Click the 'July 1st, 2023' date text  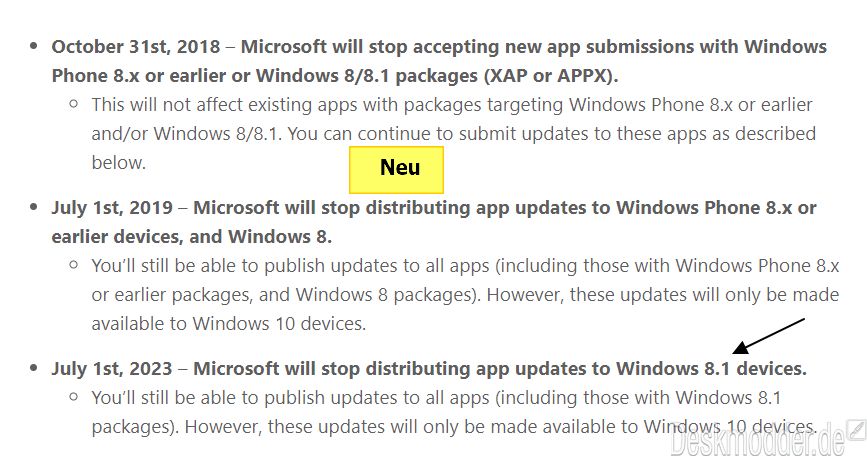point(112,369)
